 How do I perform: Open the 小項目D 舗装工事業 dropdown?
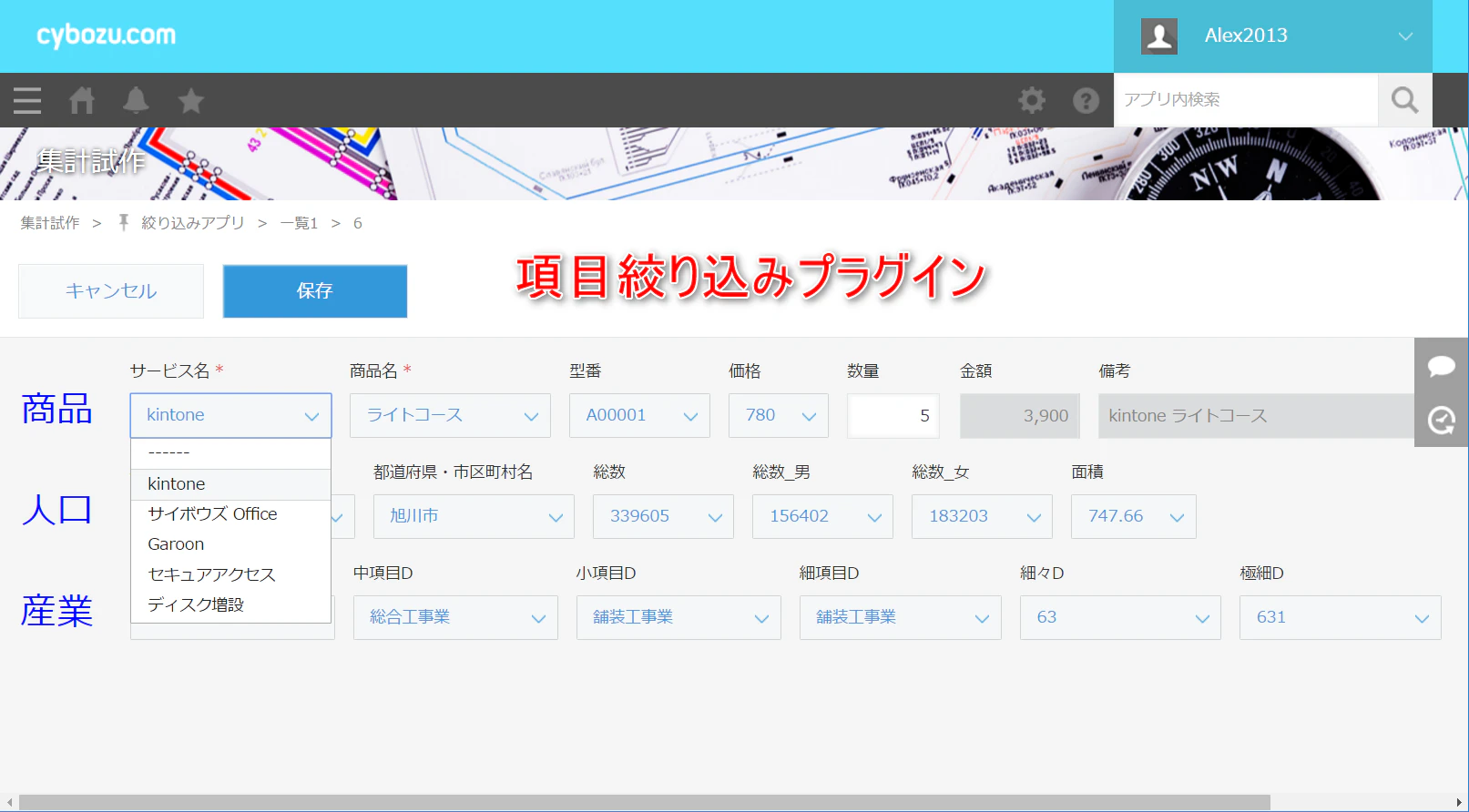678,617
